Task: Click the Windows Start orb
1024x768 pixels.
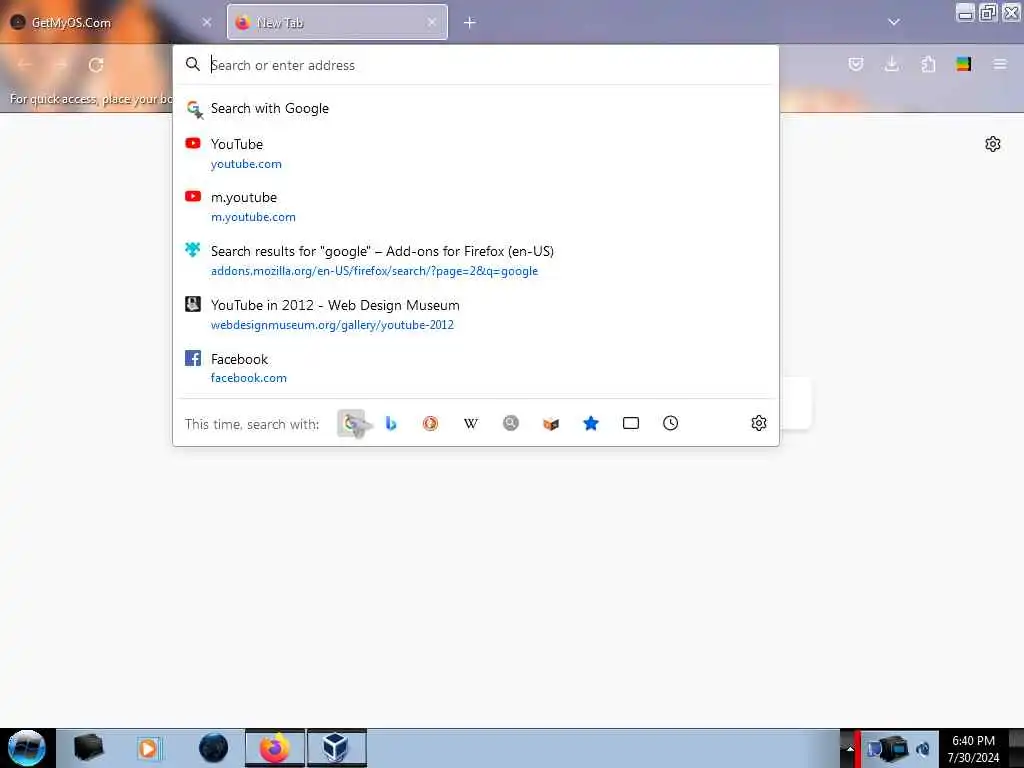Action: [x=27, y=748]
